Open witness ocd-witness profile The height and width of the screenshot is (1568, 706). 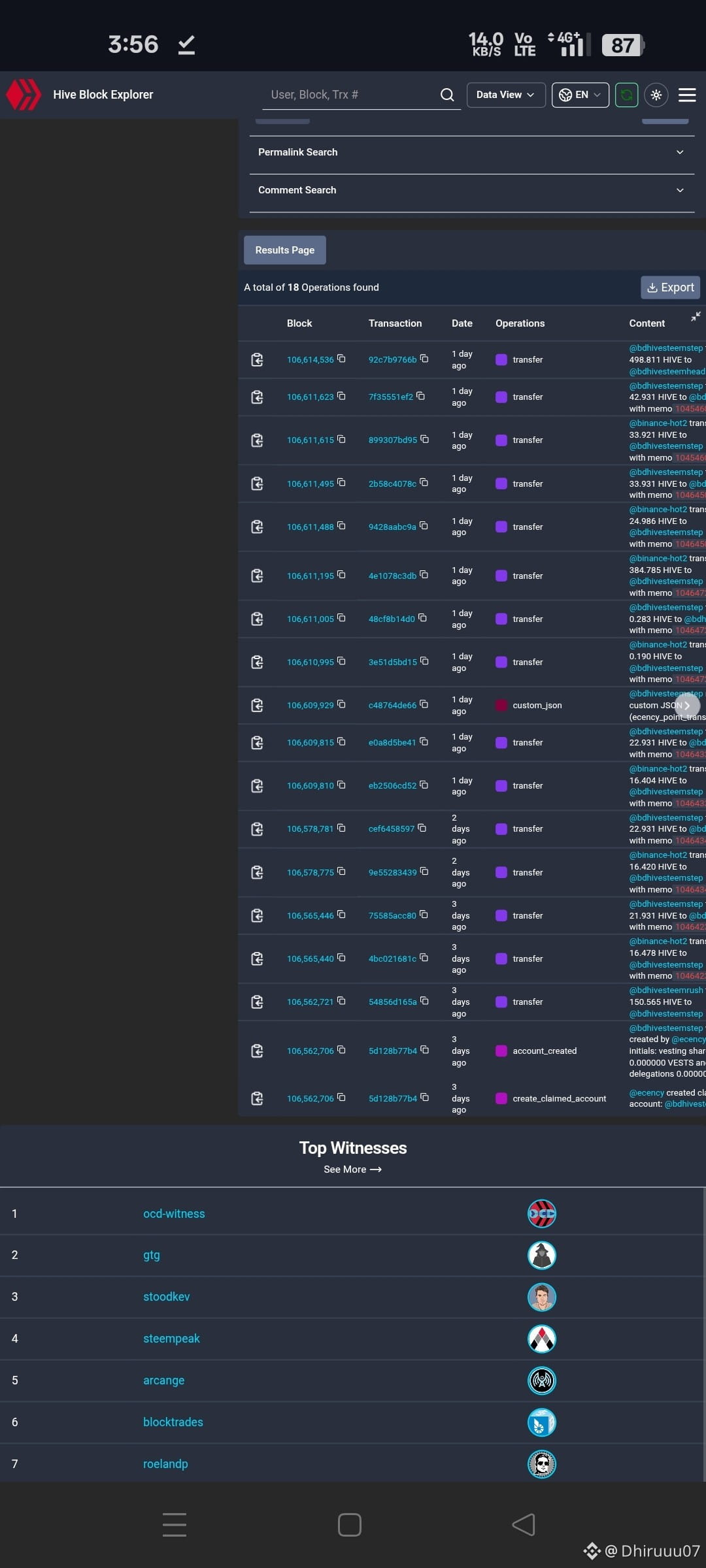[174, 1214]
